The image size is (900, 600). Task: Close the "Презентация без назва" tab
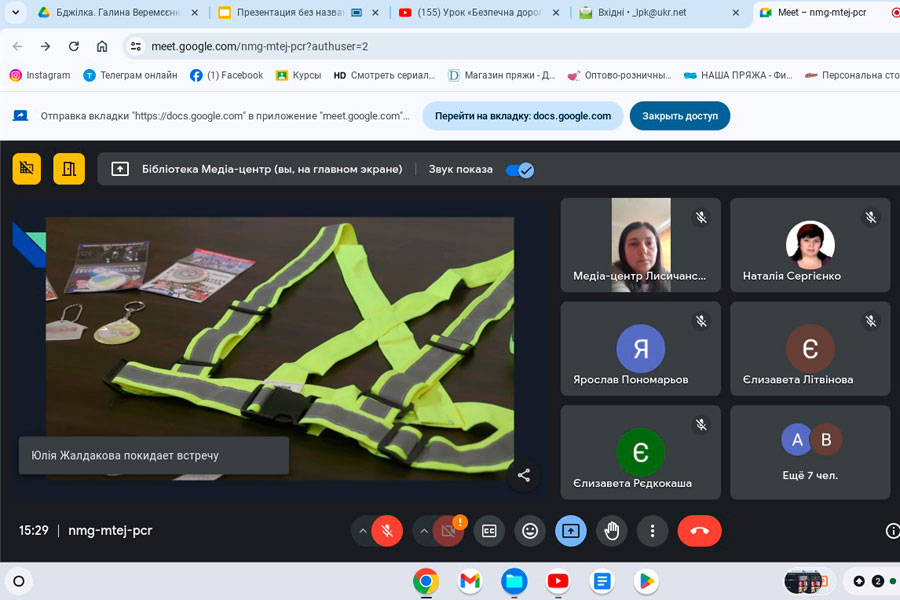tap(375, 12)
